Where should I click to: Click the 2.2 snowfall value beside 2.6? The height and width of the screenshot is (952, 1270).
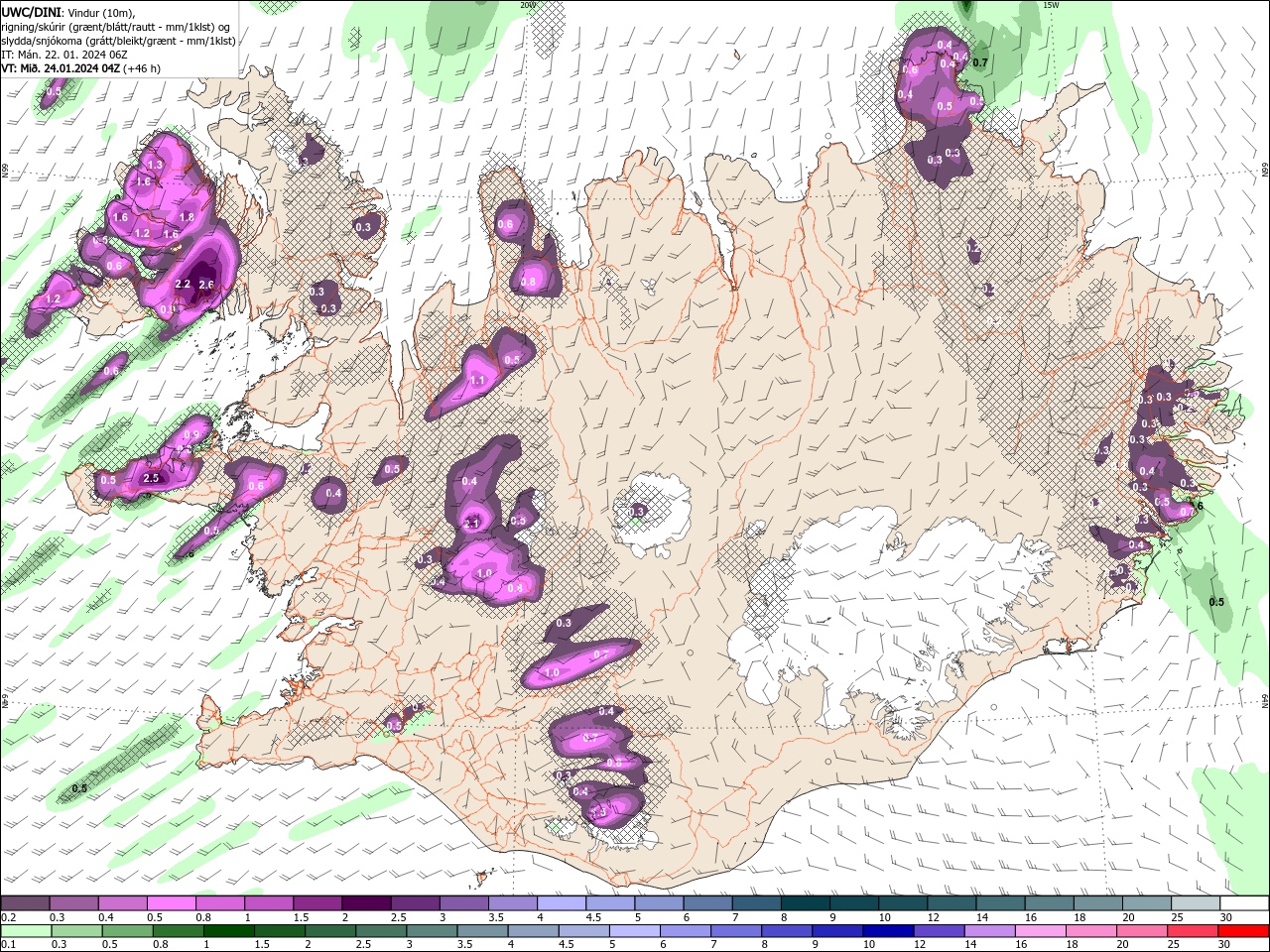pyautogui.click(x=182, y=284)
